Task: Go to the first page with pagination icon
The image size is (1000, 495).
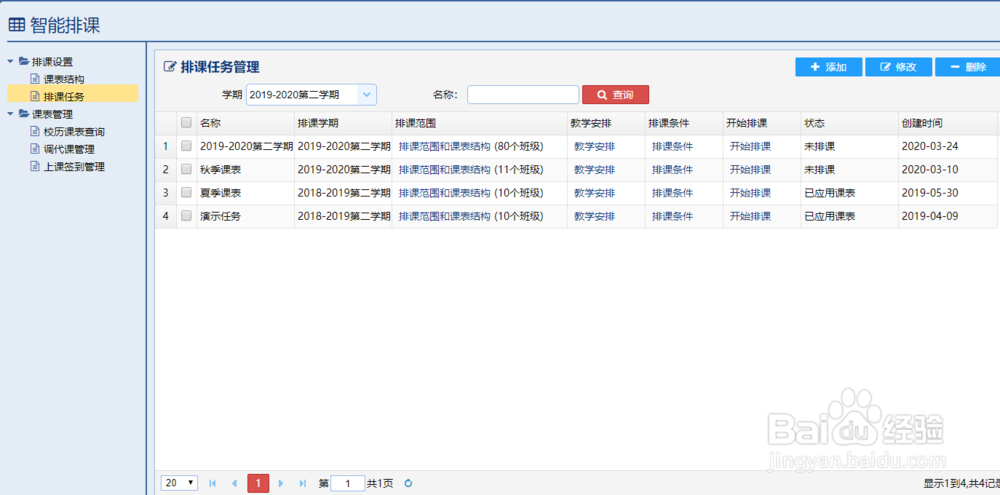Action: [x=212, y=484]
